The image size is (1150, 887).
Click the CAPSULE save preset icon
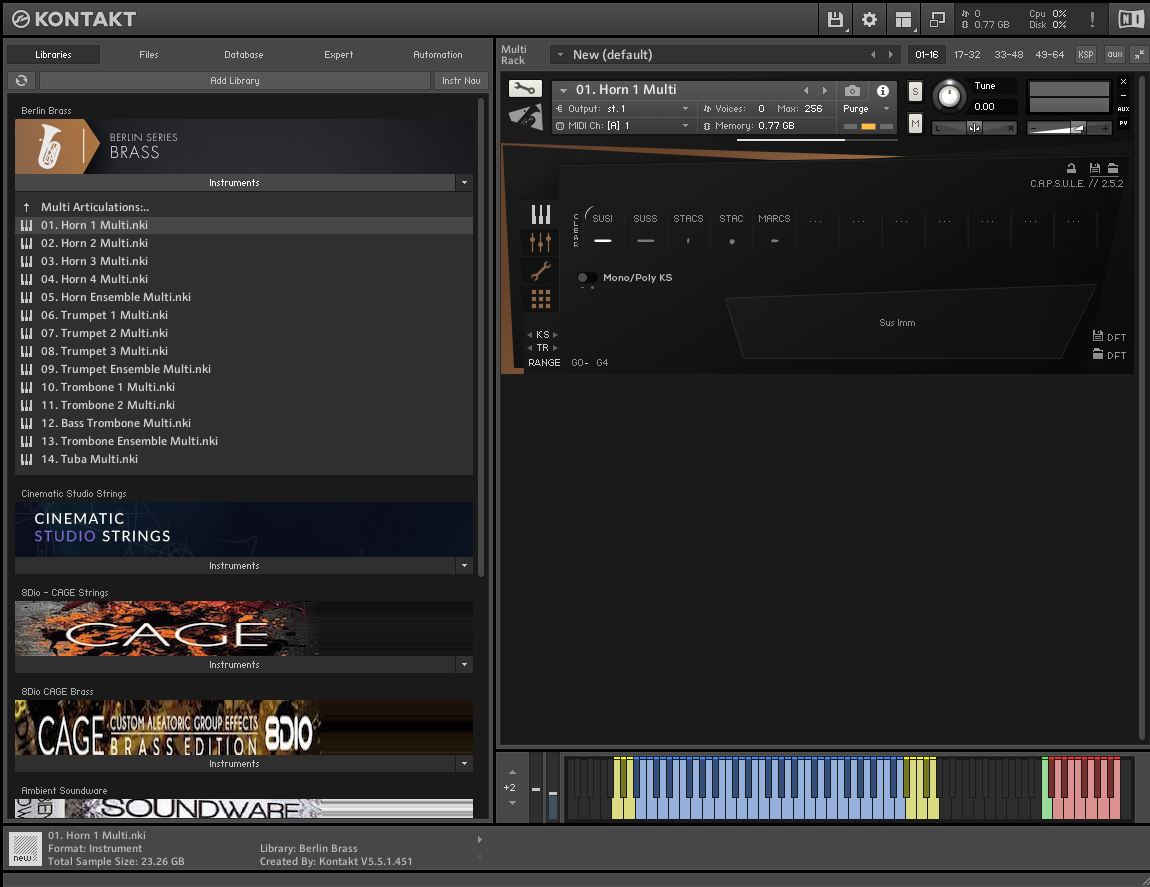pos(1094,168)
